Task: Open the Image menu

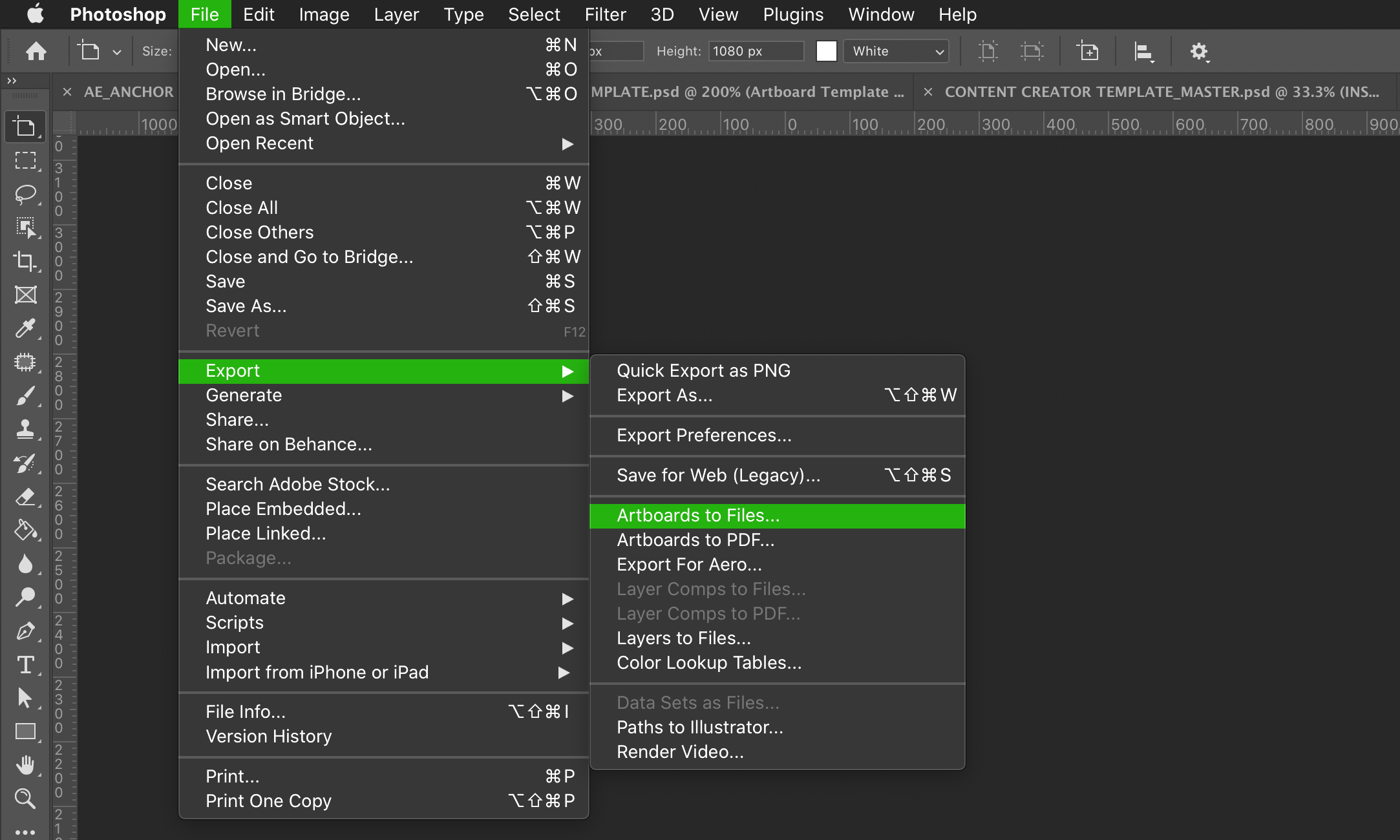Action: pyautogui.click(x=324, y=14)
